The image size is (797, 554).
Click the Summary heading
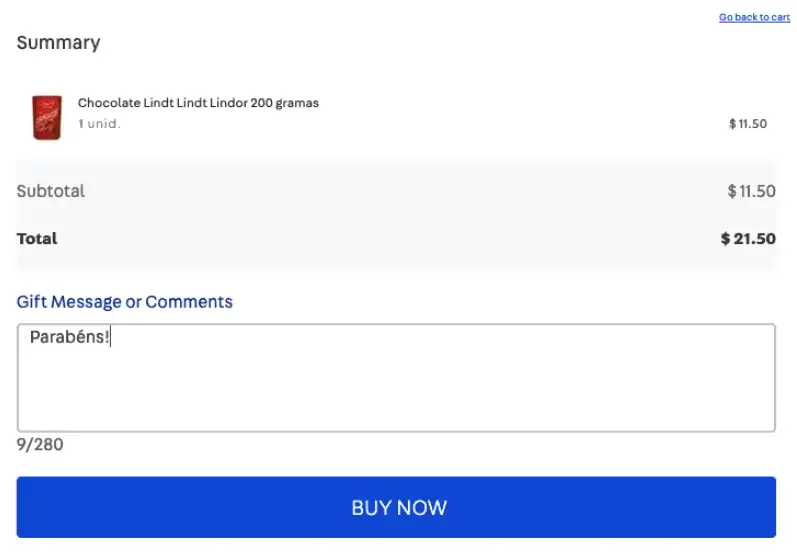click(x=58, y=43)
